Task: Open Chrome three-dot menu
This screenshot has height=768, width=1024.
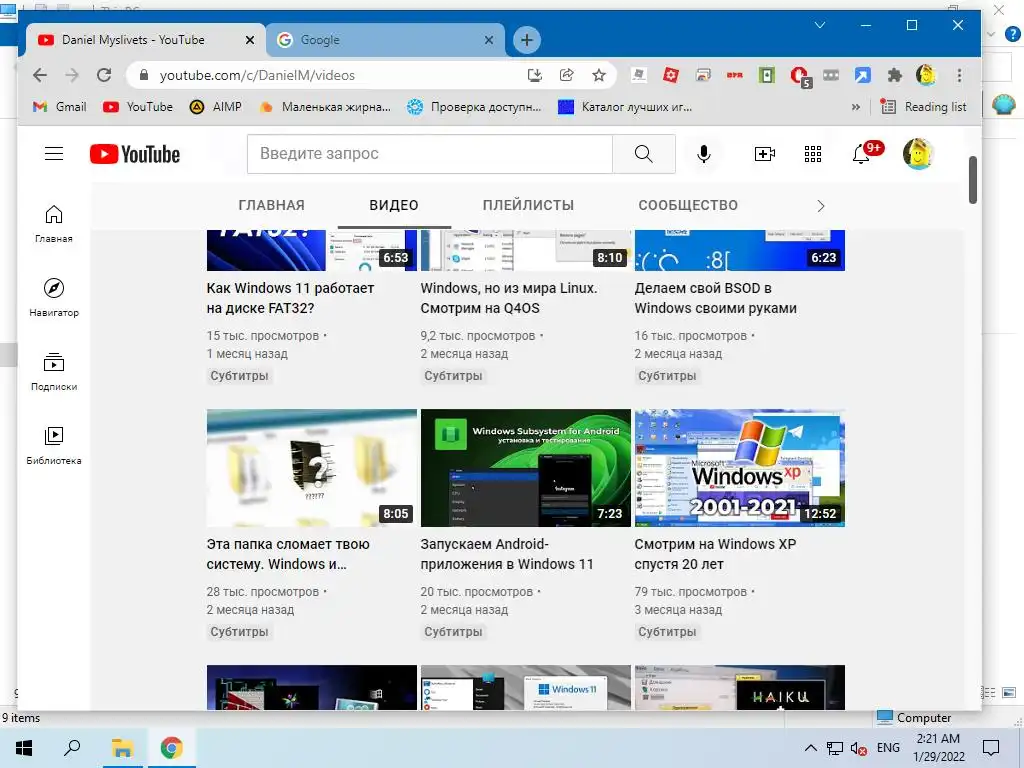Action: (959, 75)
